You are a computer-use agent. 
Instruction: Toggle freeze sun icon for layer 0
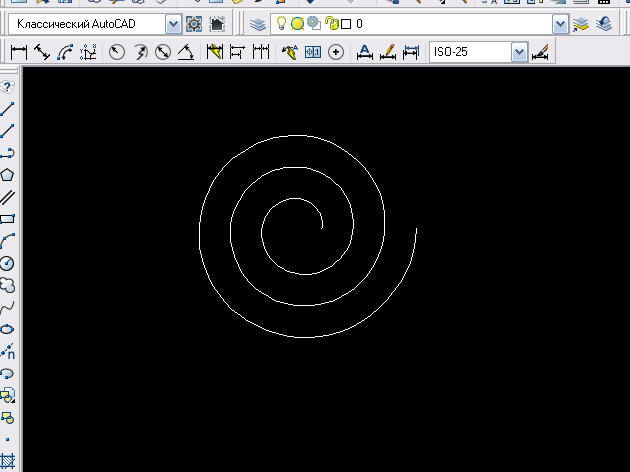tap(297, 23)
